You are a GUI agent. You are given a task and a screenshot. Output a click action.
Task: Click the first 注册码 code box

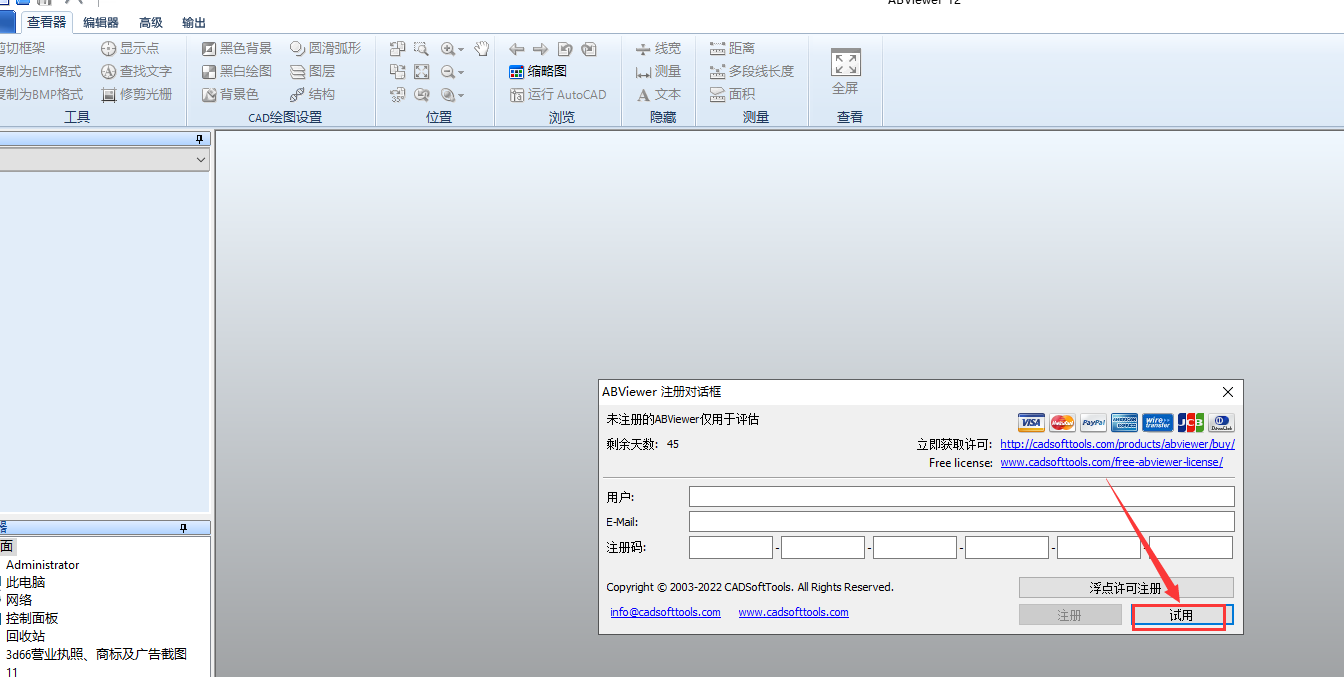coord(731,547)
